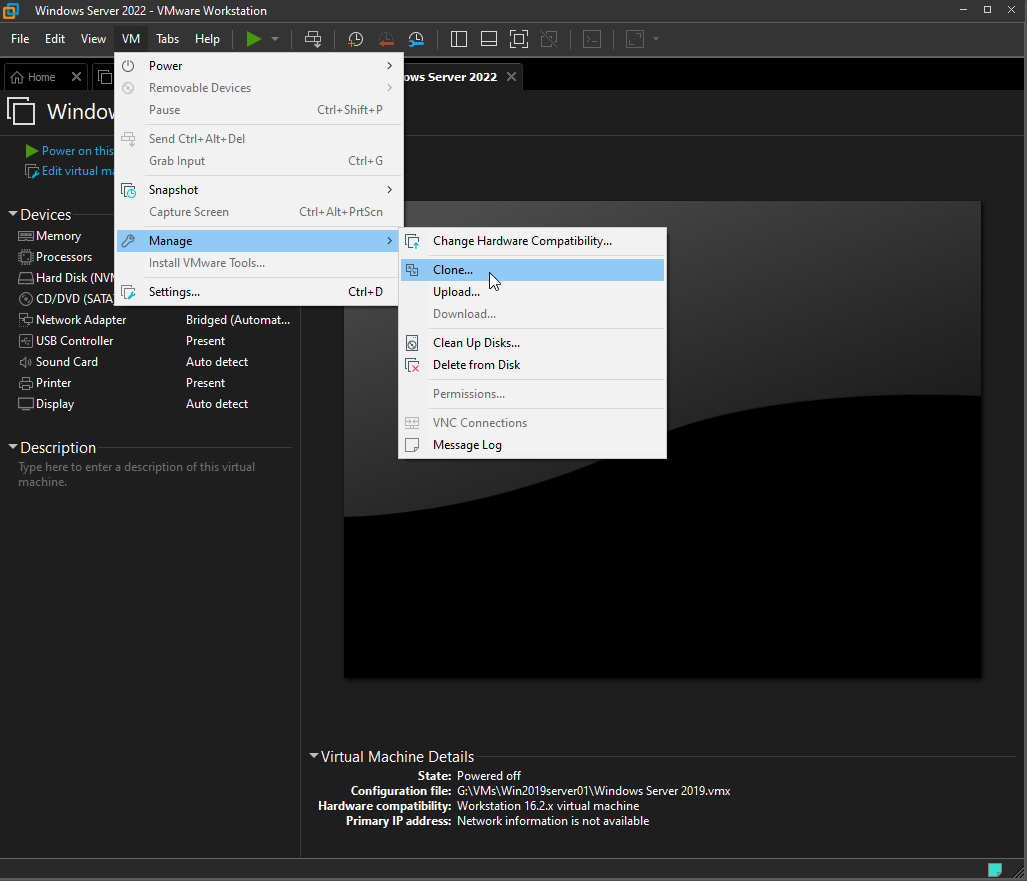Click the Unity mode toolbar icon
Screen dimensions: 1027x881
549,39
